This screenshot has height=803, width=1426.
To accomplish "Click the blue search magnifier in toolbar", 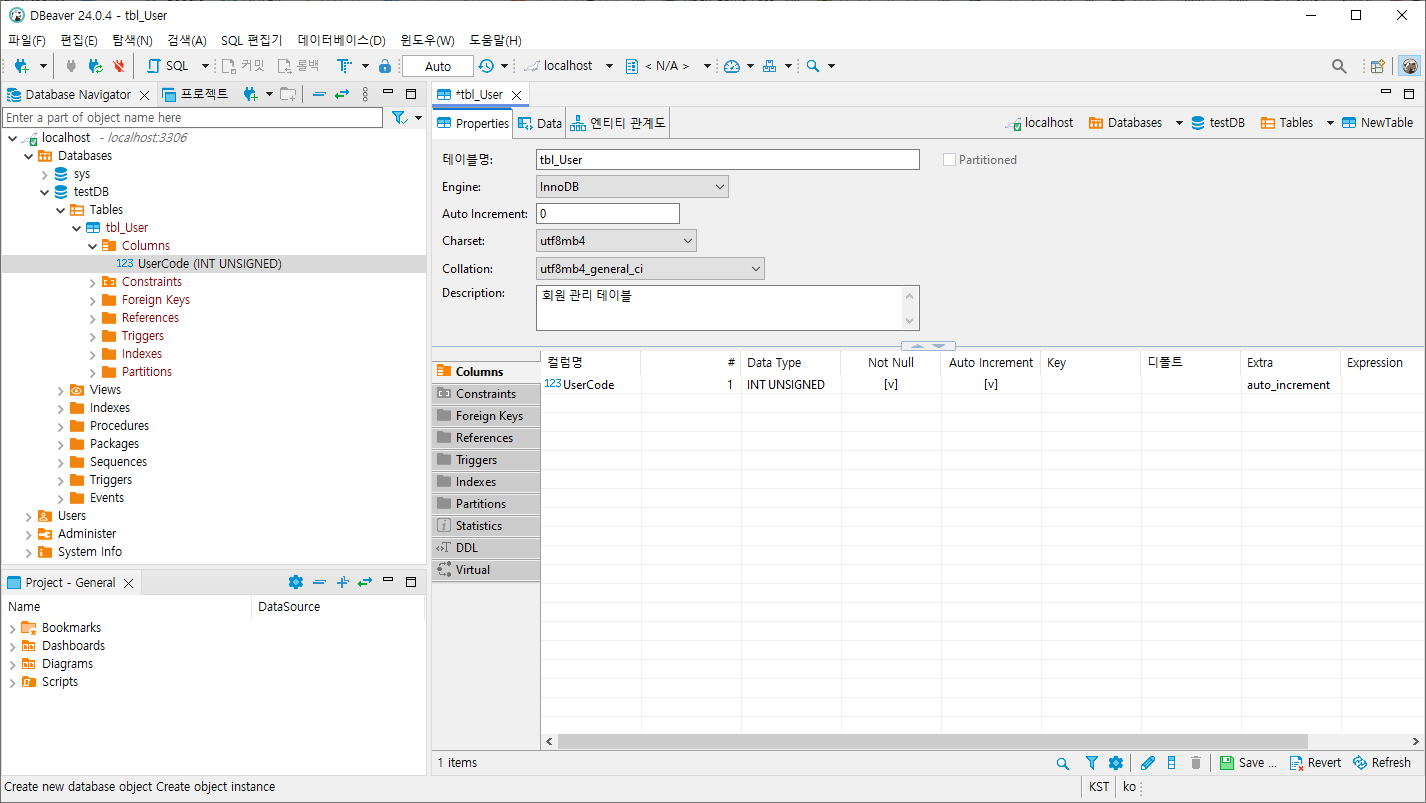I will coord(813,66).
